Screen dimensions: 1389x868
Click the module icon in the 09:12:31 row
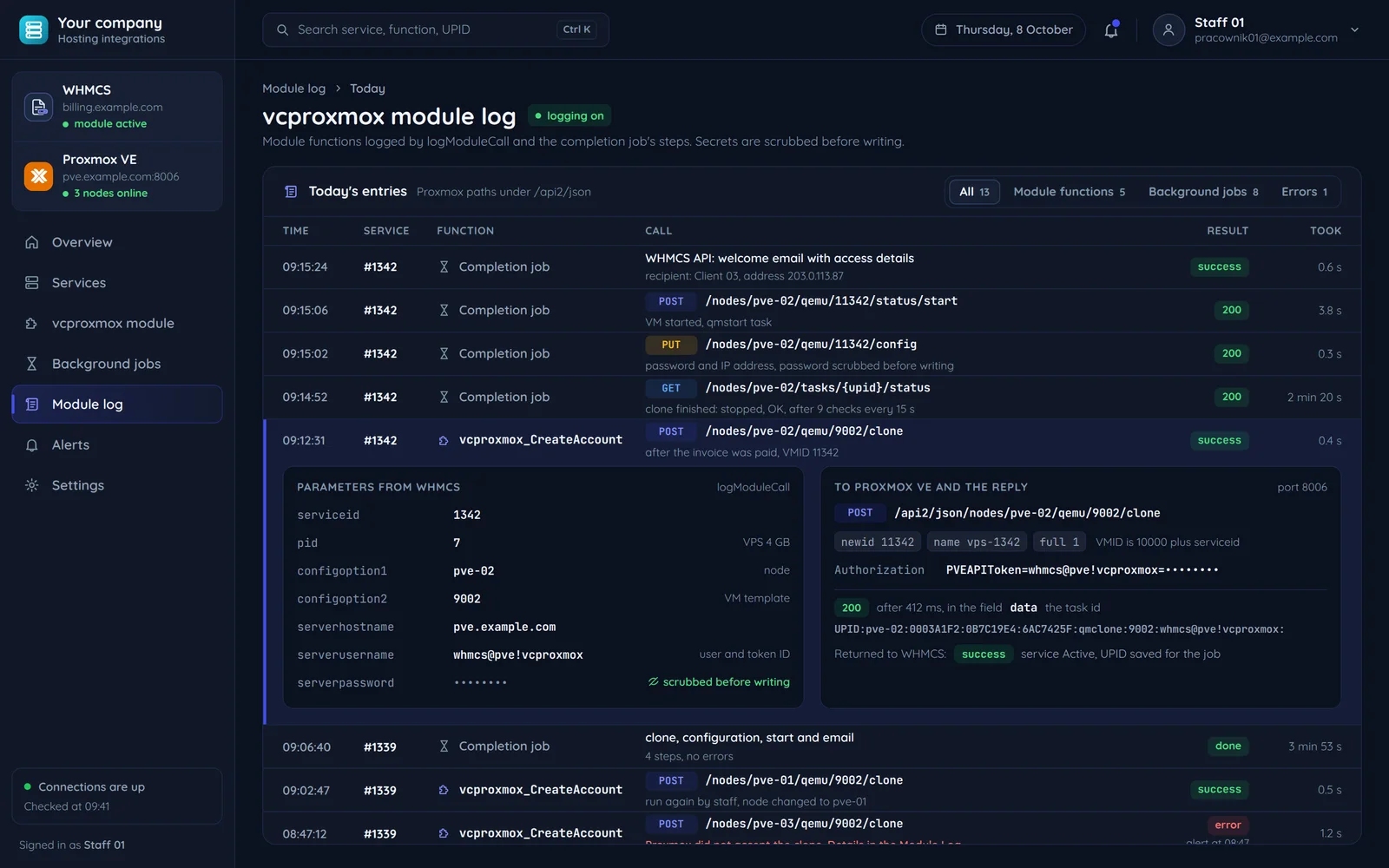tap(444, 440)
